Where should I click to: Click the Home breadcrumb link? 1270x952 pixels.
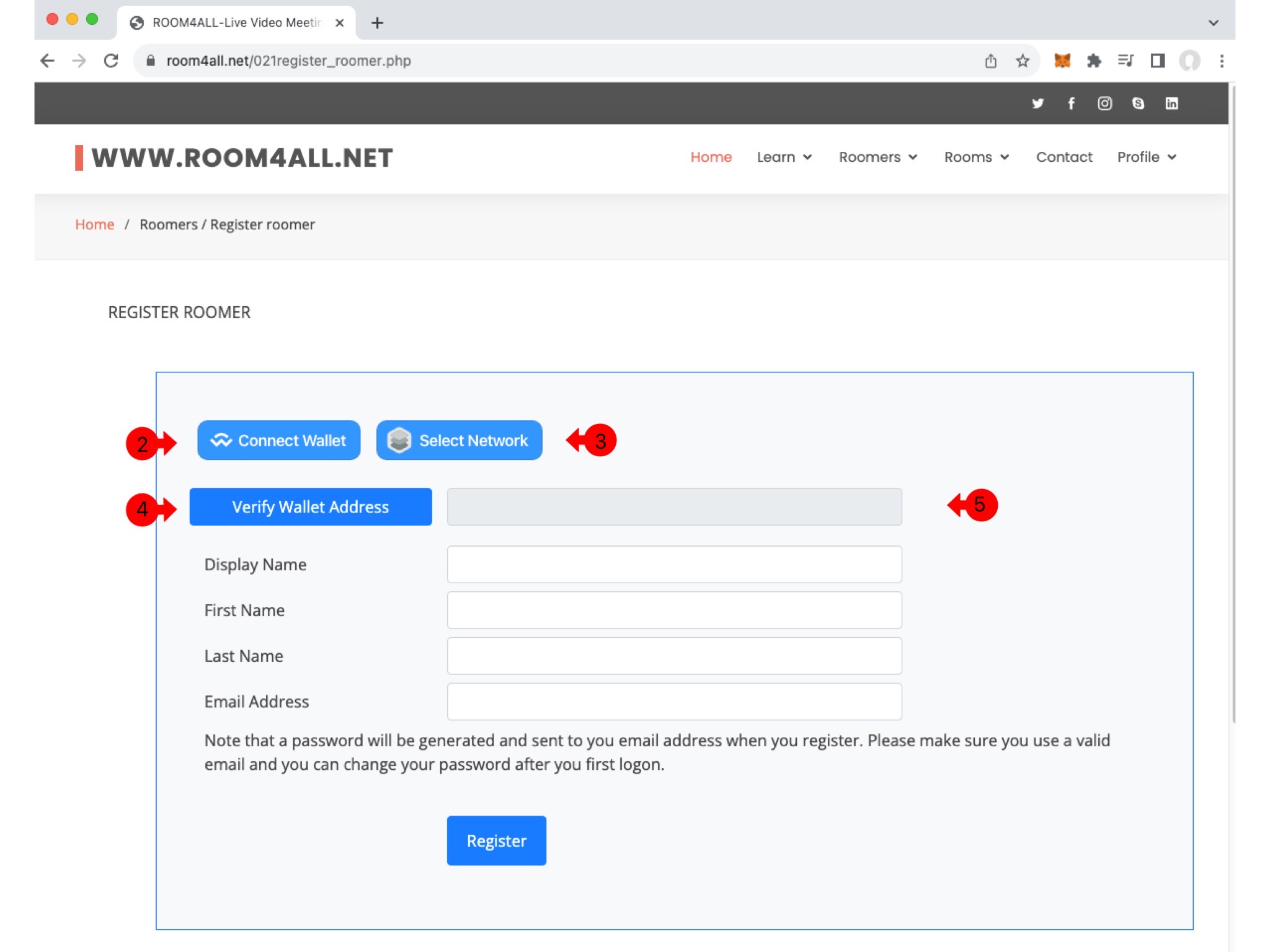[95, 224]
